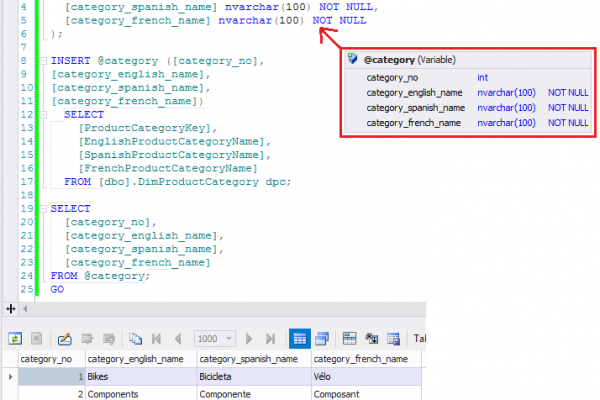The width and height of the screenshot is (600, 400).
Task: Click the greyed revert changes icon
Action: (x=109, y=339)
